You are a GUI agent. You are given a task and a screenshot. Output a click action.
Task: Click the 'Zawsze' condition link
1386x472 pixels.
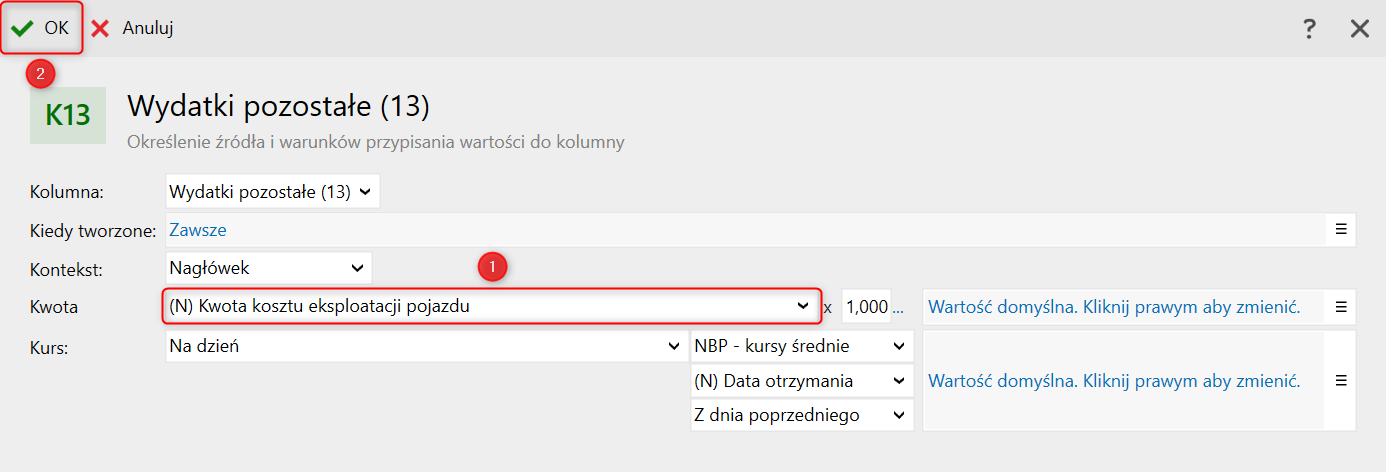198,230
